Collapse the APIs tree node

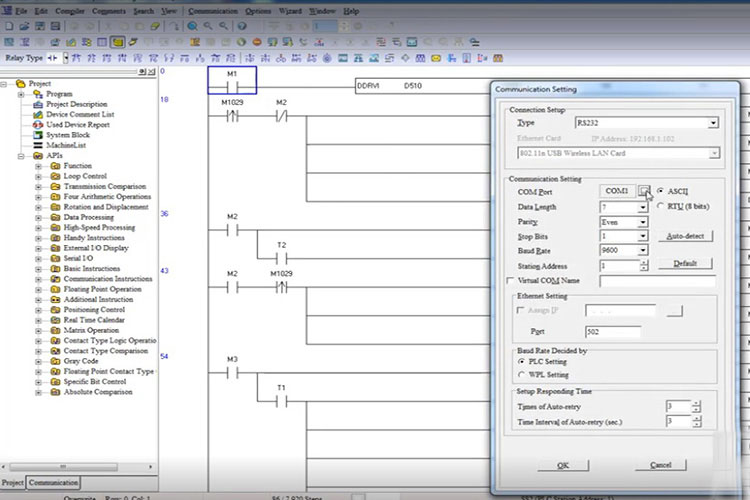point(21,156)
